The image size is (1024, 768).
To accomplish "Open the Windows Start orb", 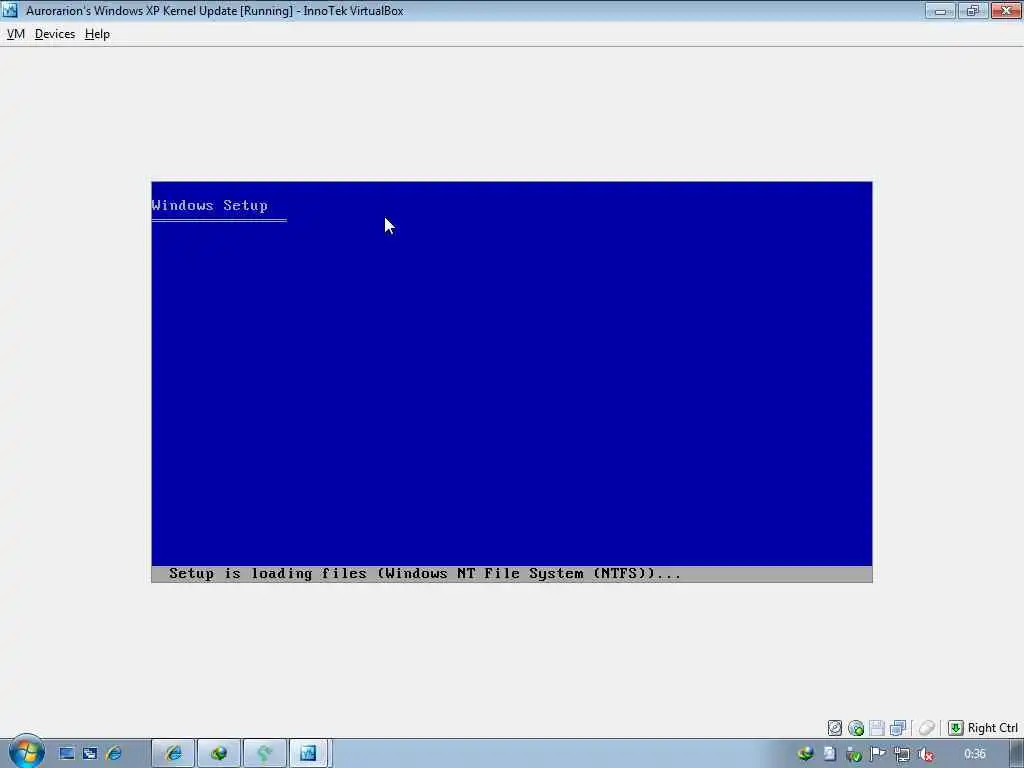I will tap(26, 752).
